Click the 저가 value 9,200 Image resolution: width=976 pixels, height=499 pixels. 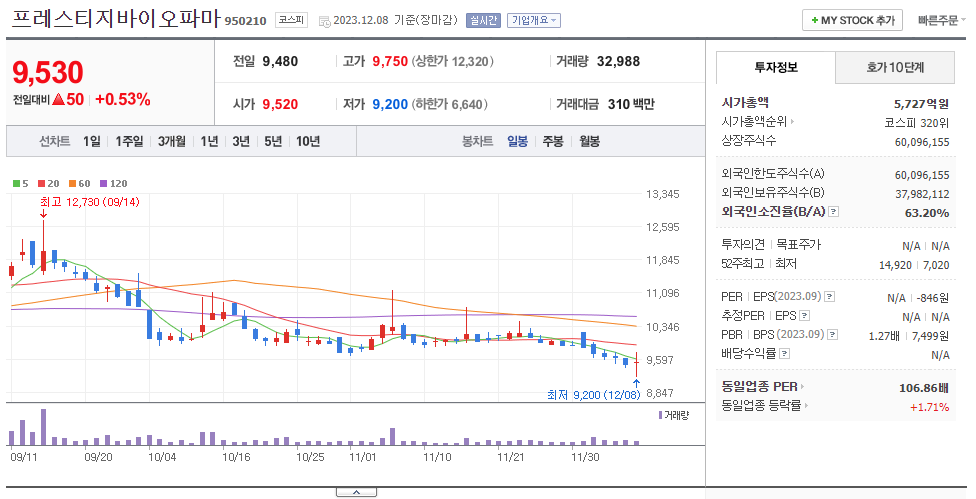(390, 105)
